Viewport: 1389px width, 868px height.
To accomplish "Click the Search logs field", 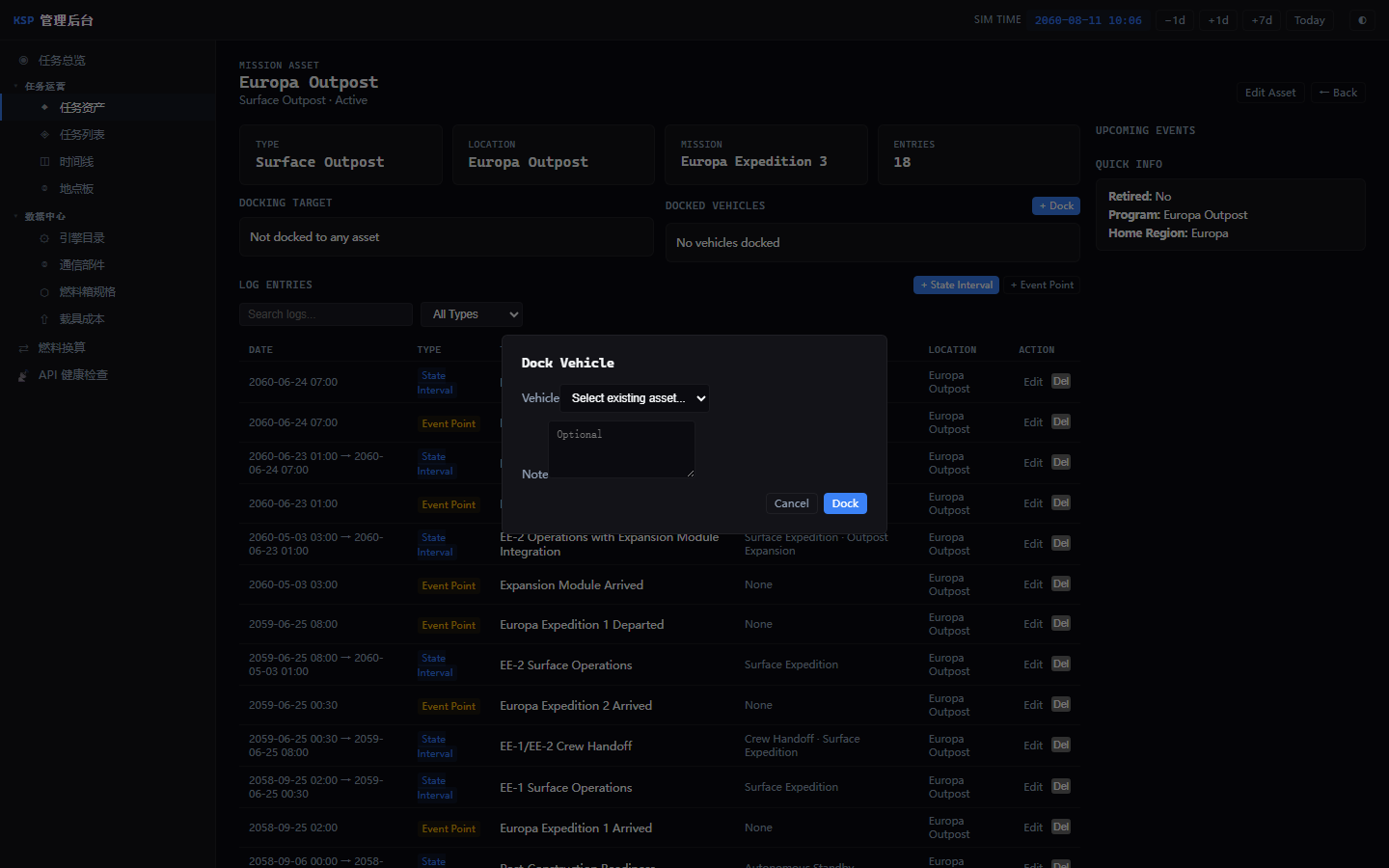I will 326,314.
